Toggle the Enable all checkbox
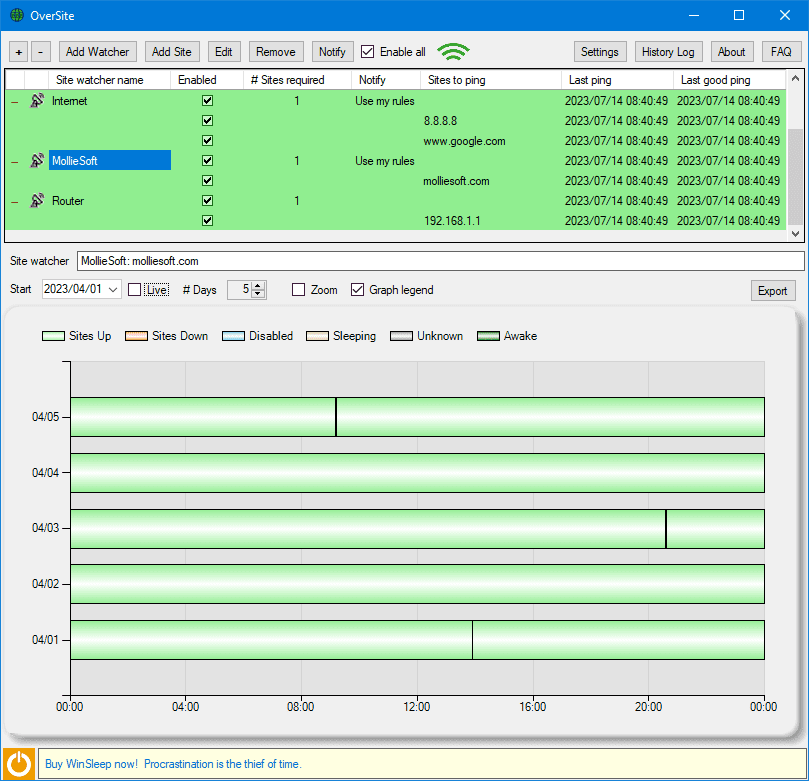The width and height of the screenshot is (809, 781). coord(367,52)
